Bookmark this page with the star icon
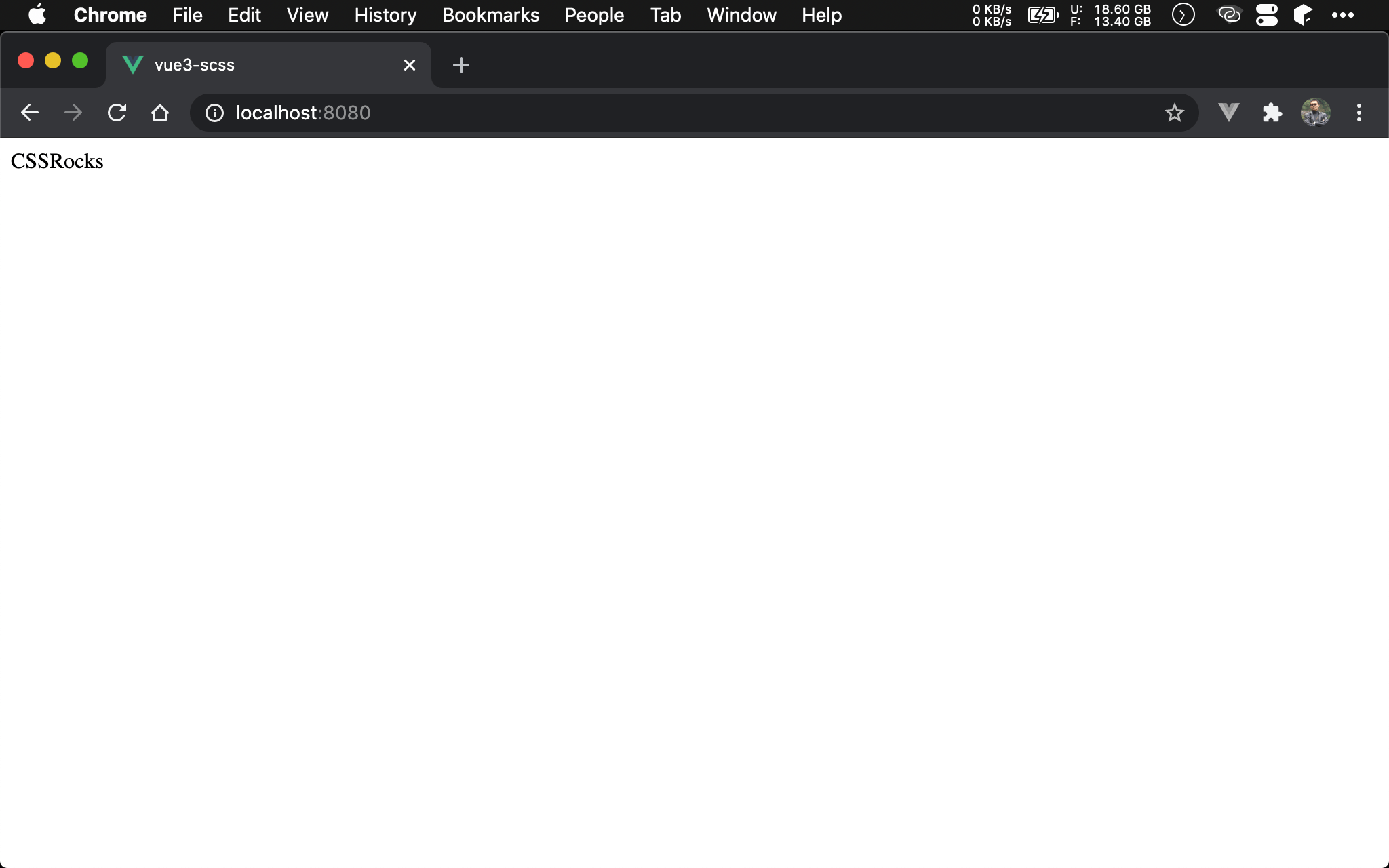Viewport: 1389px width, 868px height. (1174, 113)
